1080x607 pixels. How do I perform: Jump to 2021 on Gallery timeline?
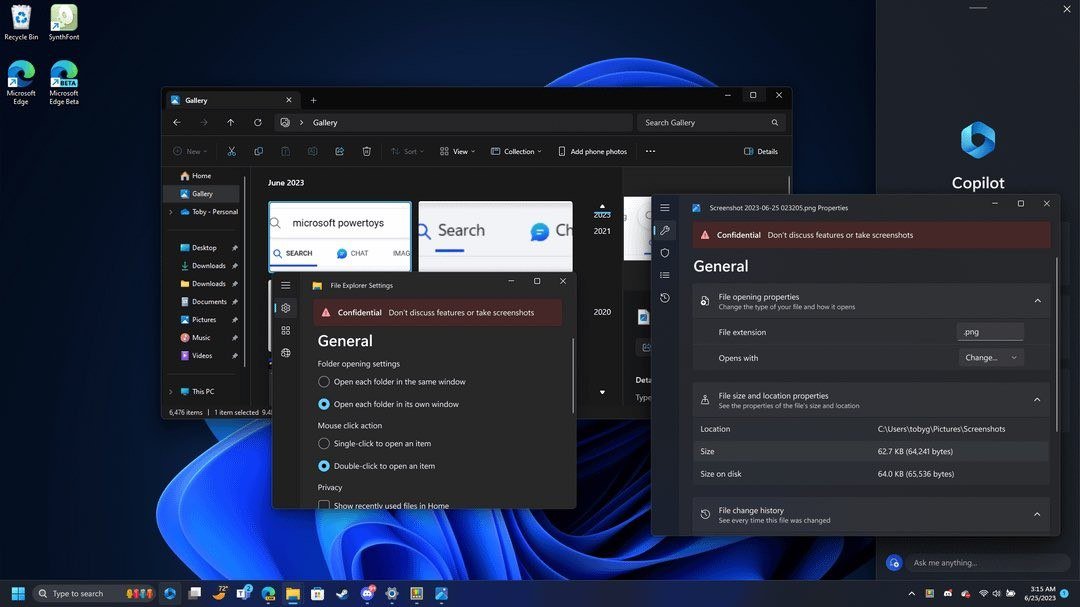click(602, 231)
